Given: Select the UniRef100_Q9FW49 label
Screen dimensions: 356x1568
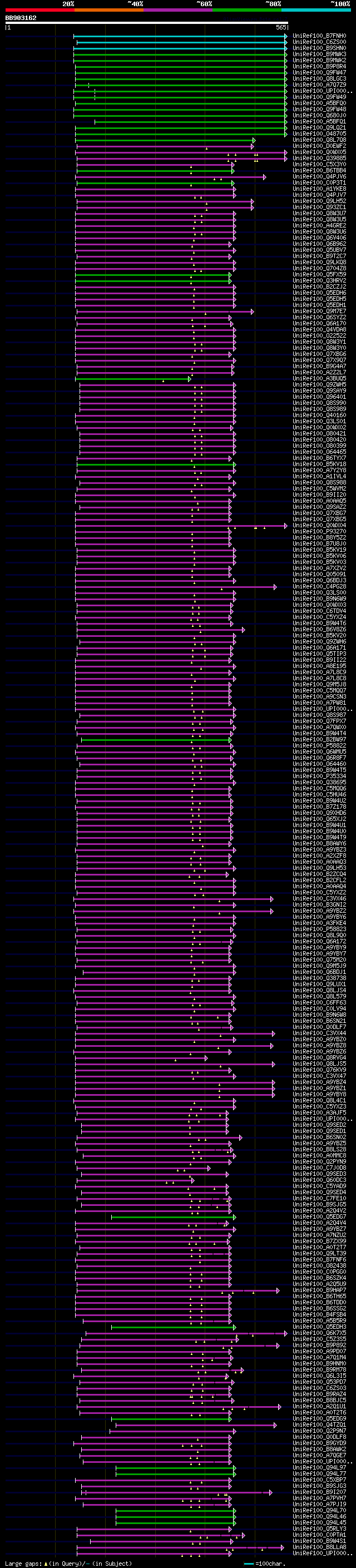Looking at the screenshot, I should point(319,97).
